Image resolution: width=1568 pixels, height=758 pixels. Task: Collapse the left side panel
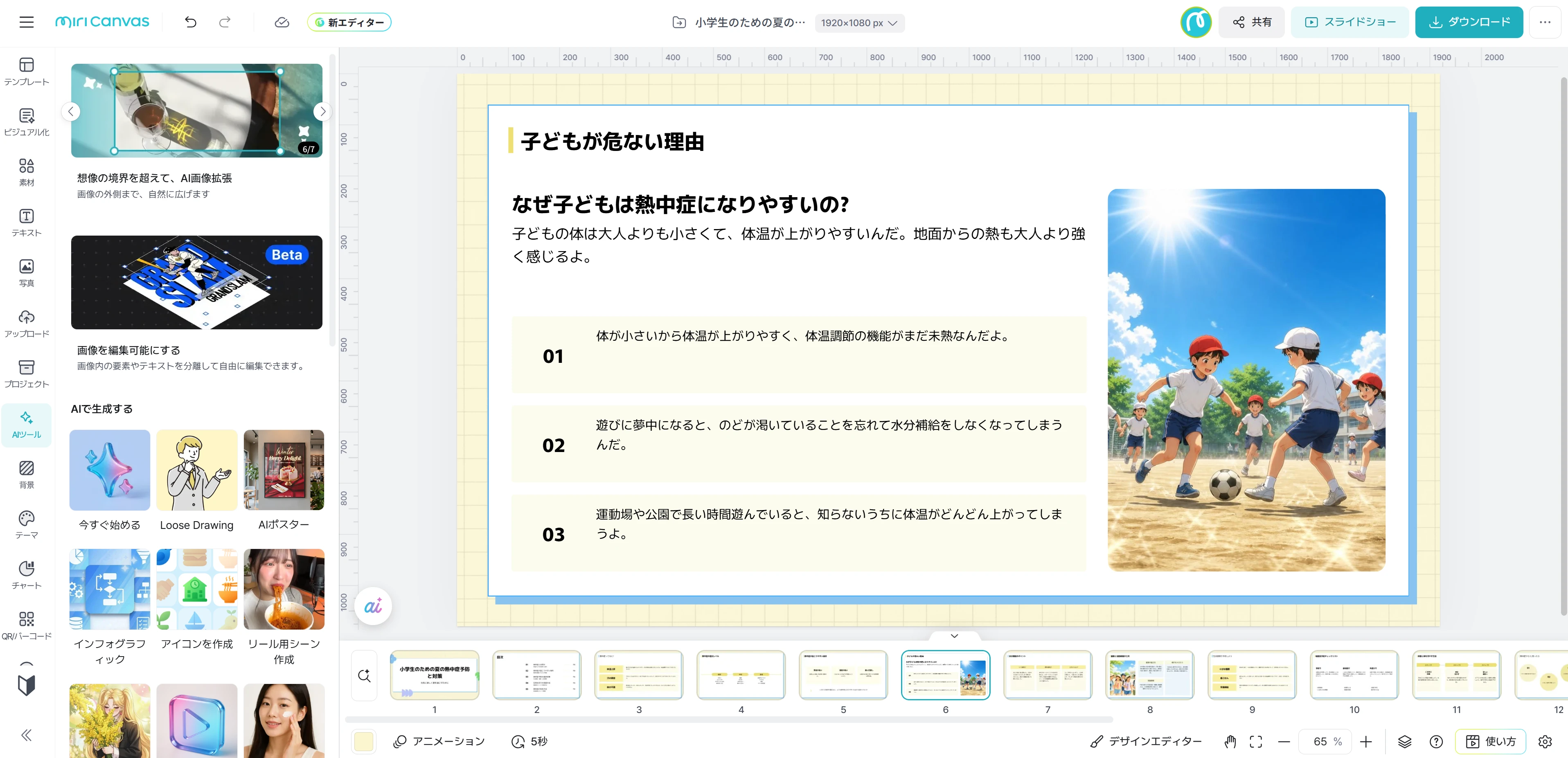(x=26, y=735)
